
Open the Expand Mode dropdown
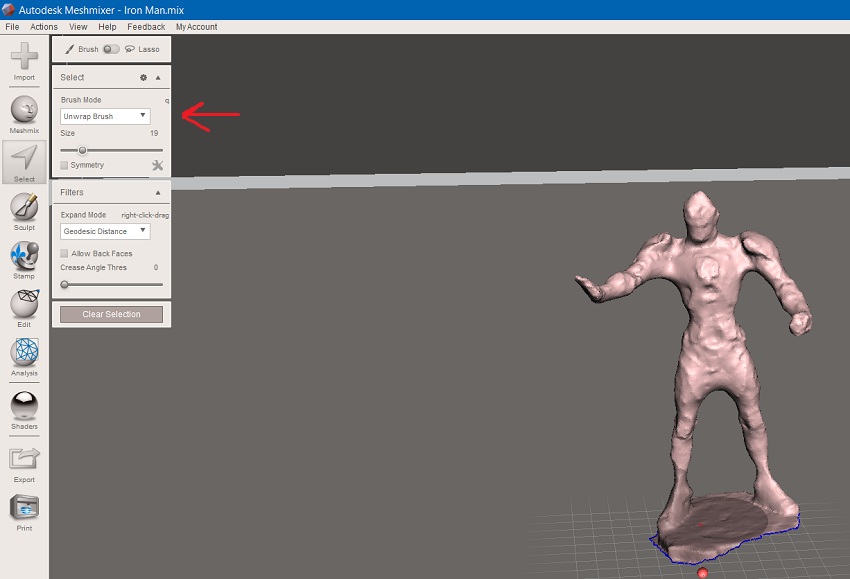(x=105, y=231)
